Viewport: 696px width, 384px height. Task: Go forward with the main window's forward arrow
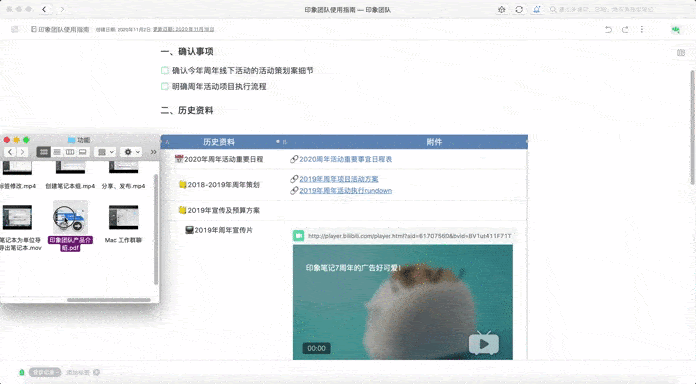tap(62, 9)
